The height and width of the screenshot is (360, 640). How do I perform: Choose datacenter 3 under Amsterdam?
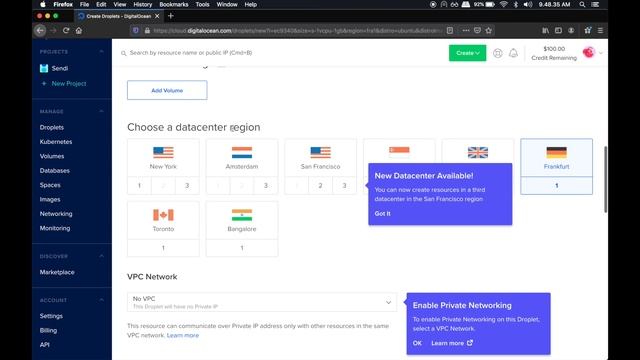coord(266,186)
